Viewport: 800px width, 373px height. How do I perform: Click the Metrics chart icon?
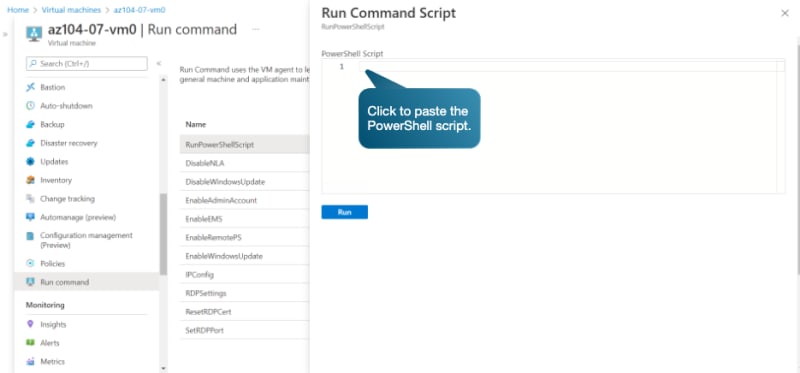(x=30, y=362)
